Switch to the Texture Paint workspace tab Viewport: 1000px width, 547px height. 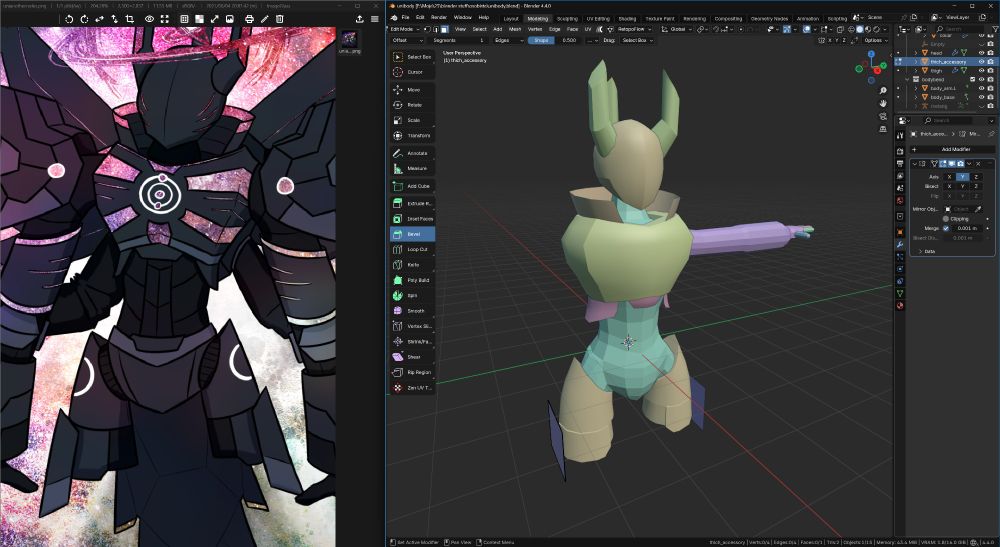pos(659,18)
